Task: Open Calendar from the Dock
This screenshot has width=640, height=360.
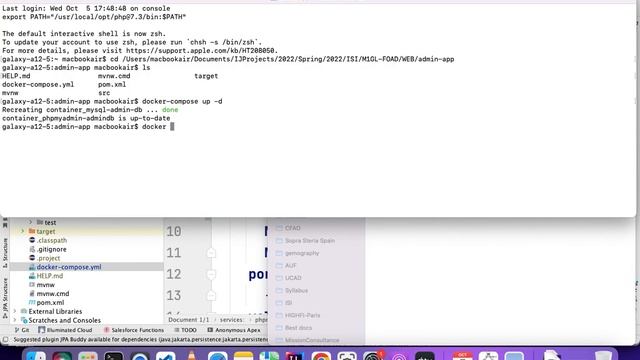Action: (462, 356)
